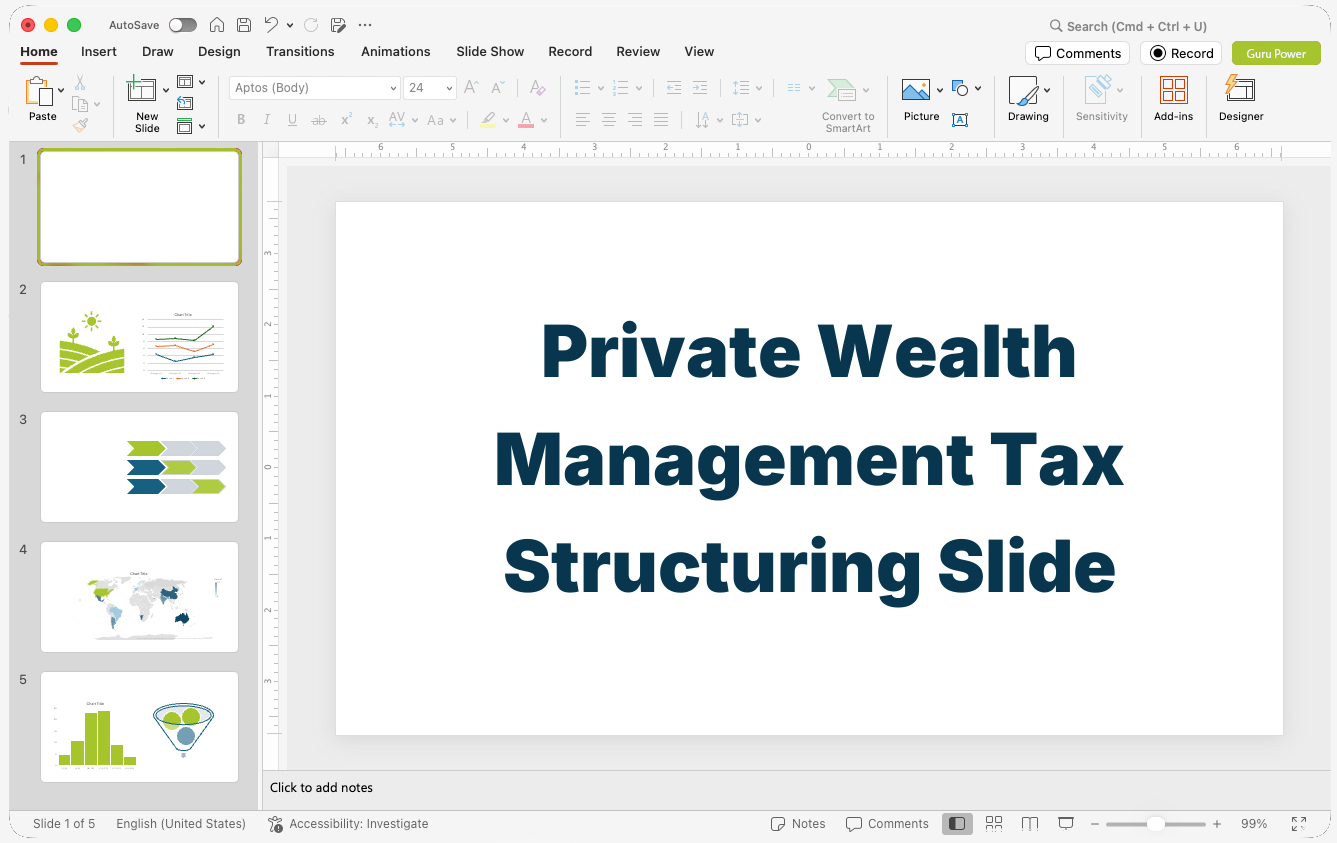Click the Cut scissors icon
This screenshot has width=1337, height=843.
click(x=80, y=83)
